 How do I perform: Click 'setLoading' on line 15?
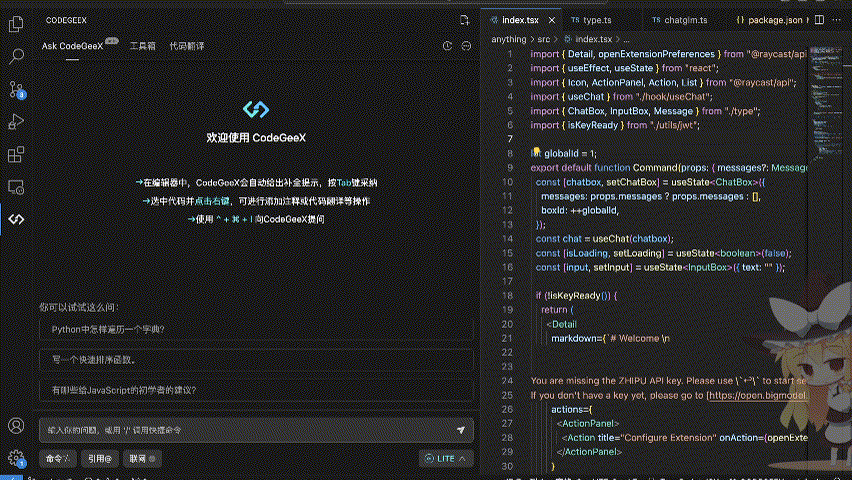click(637, 253)
